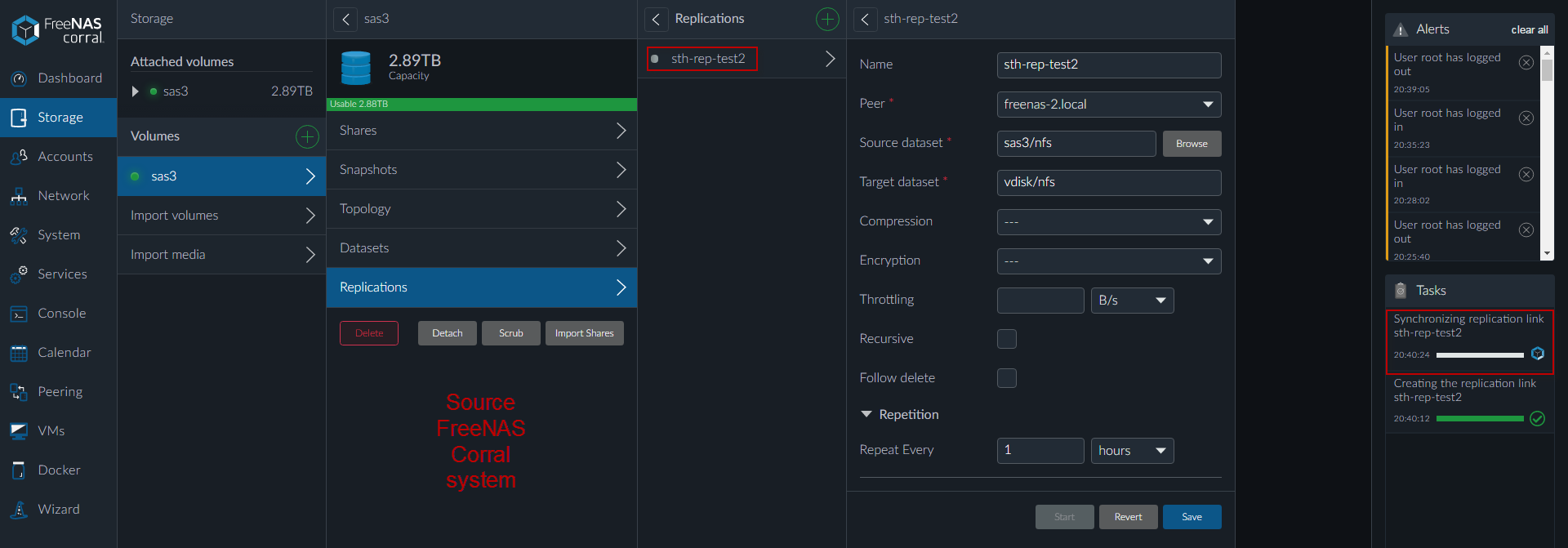Click the Target dataset input field

tap(1108, 183)
